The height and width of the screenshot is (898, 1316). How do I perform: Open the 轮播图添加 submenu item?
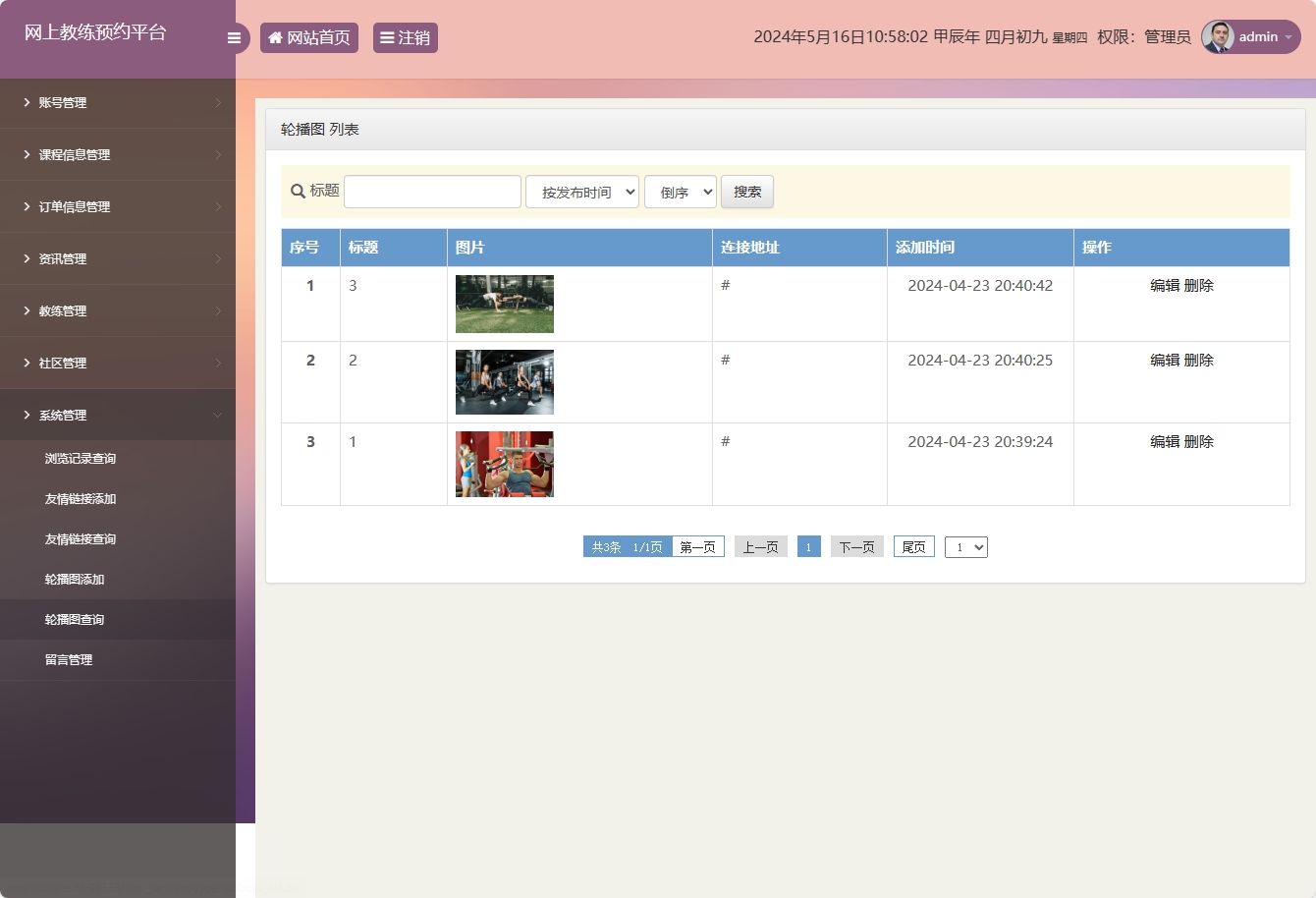75,580
